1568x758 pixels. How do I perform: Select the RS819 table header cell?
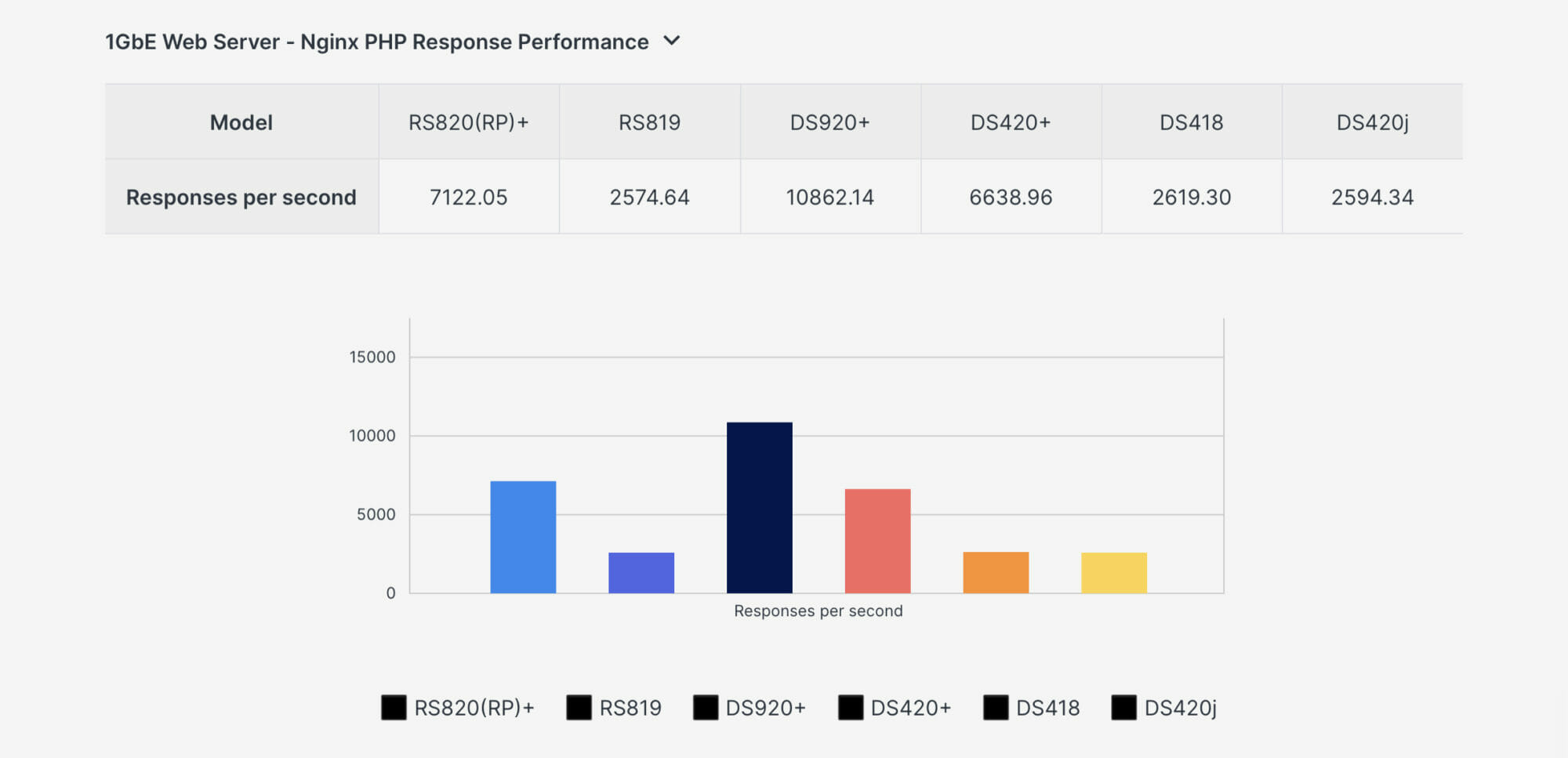(x=650, y=122)
